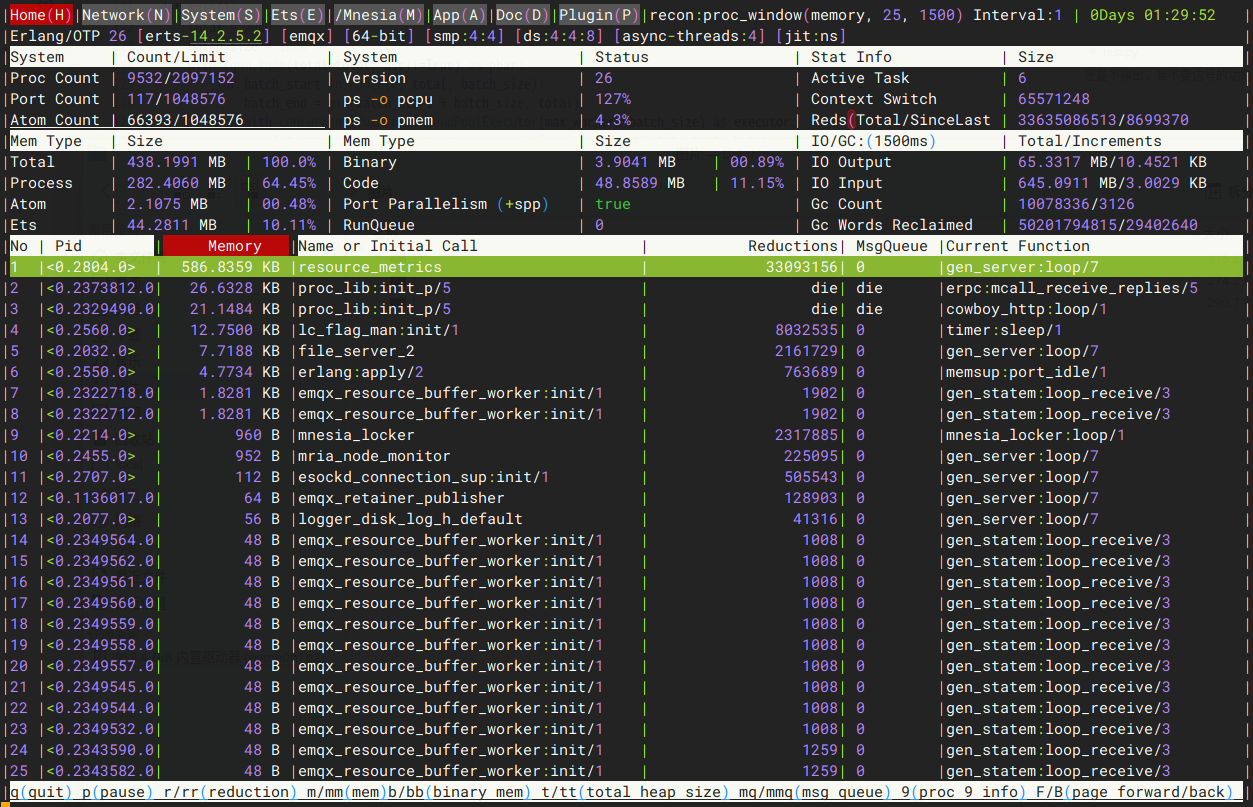Switch to the App(A) tab
This screenshot has height=807, width=1253.
coord(458,15)
